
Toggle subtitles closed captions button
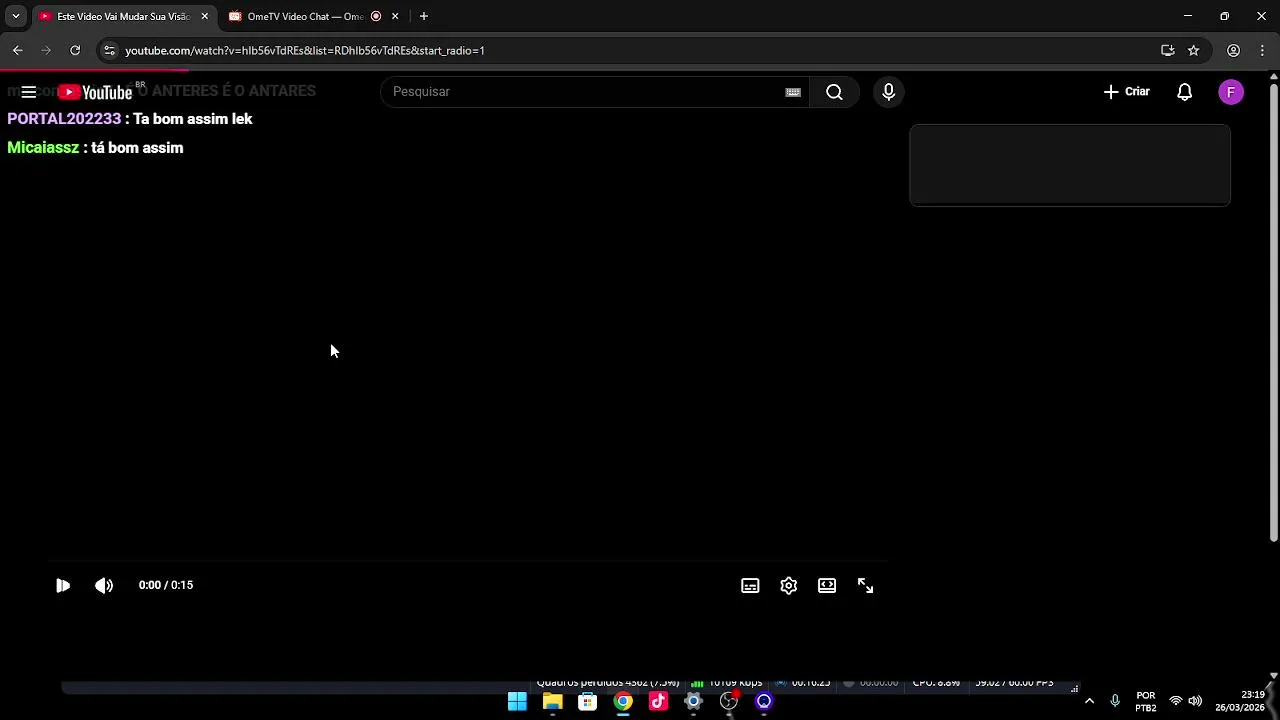pos(750,586)
